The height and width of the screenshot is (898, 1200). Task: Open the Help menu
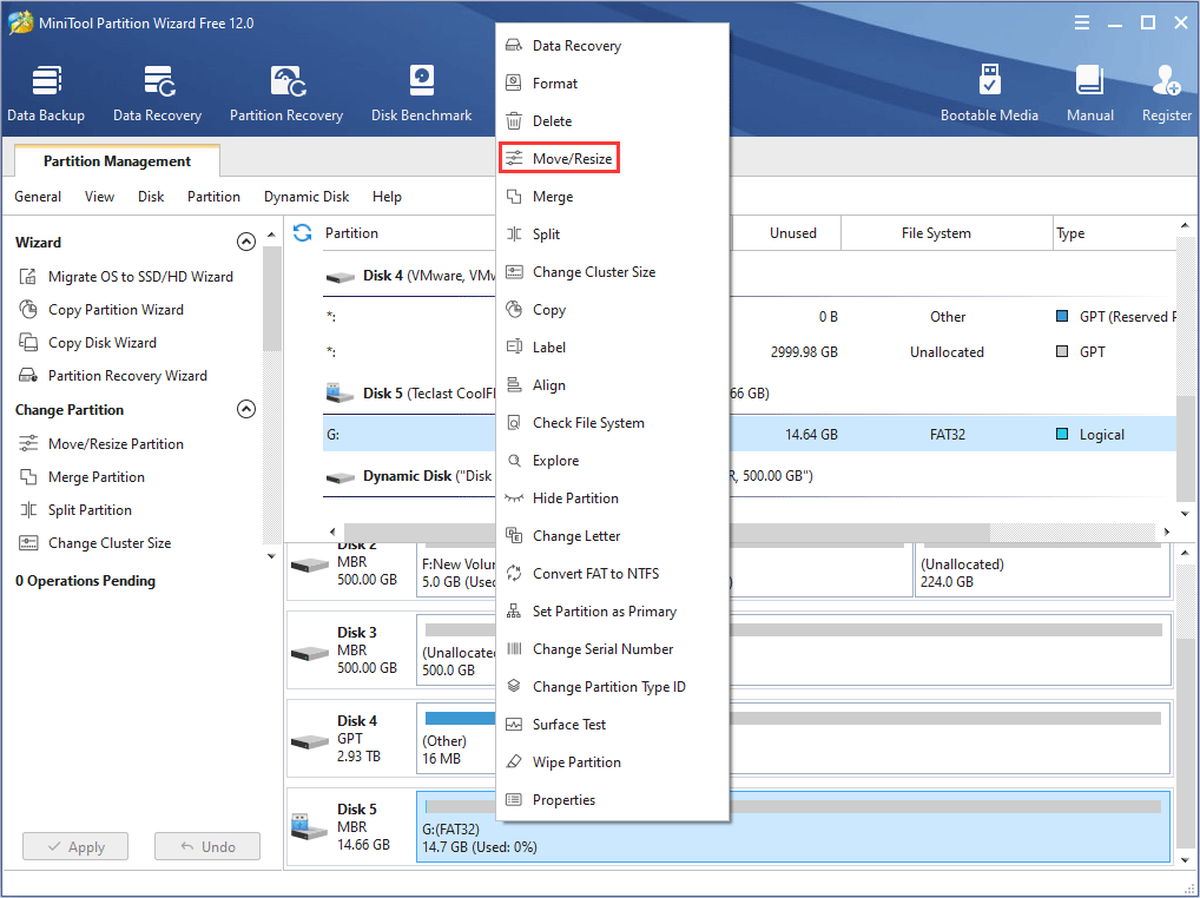point(387,197)
